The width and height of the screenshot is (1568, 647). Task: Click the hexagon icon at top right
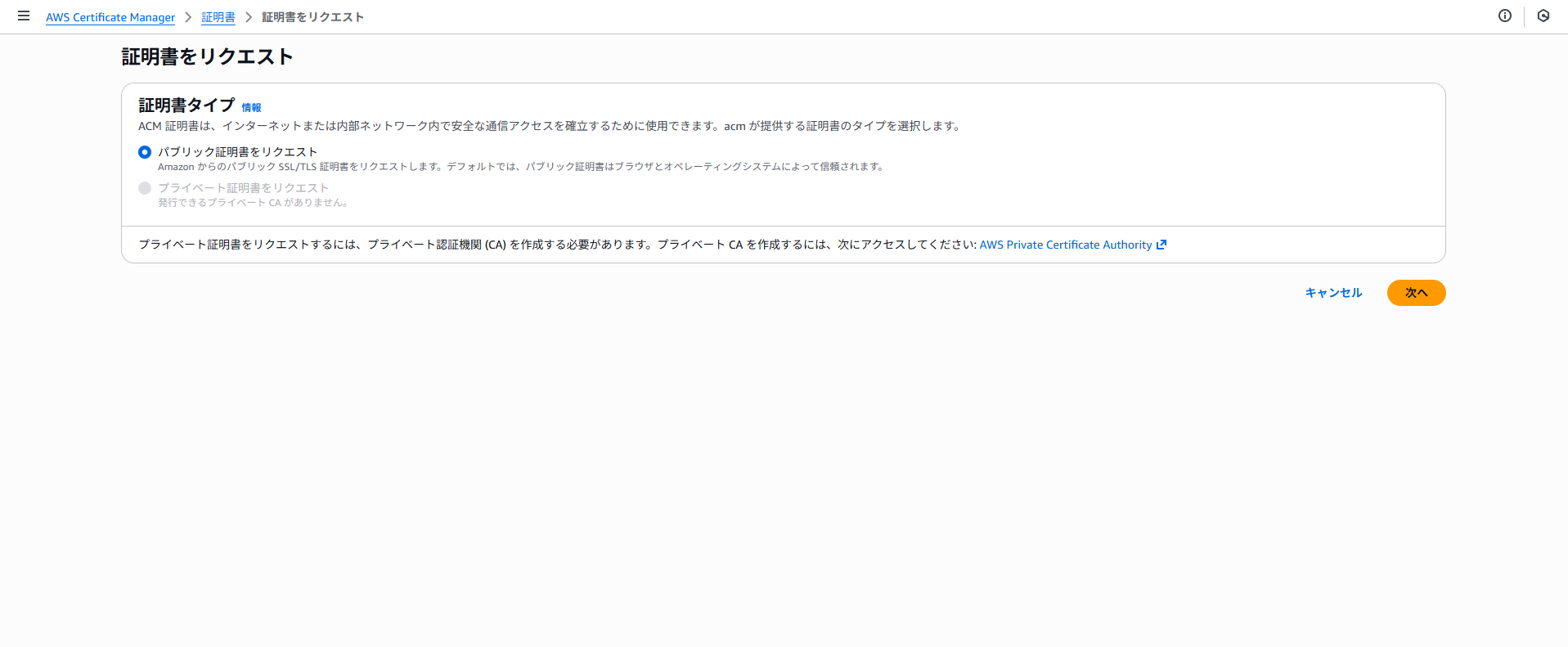[1543, 16]
